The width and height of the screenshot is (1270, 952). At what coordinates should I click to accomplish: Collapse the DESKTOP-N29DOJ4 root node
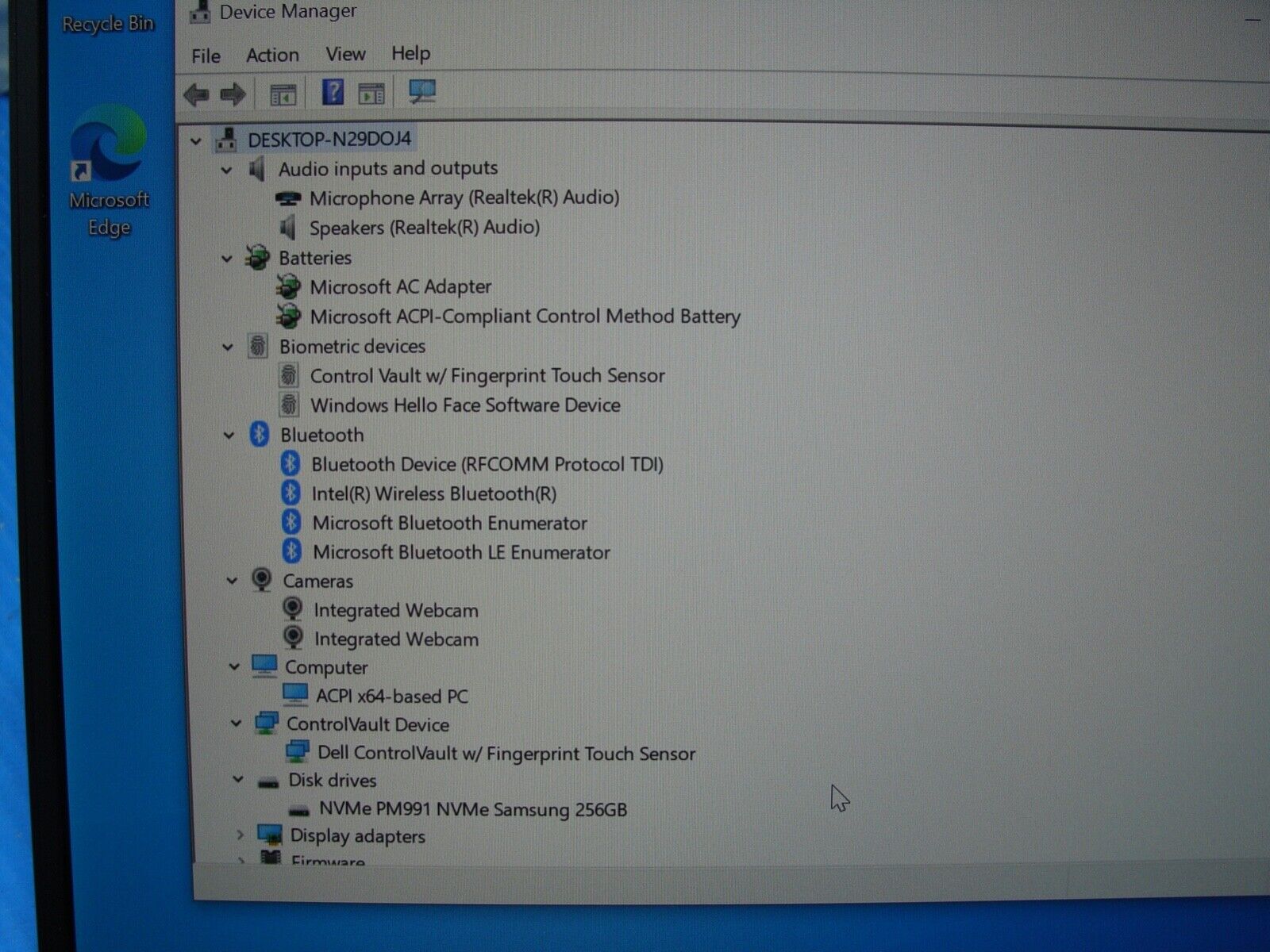point(195,141)
